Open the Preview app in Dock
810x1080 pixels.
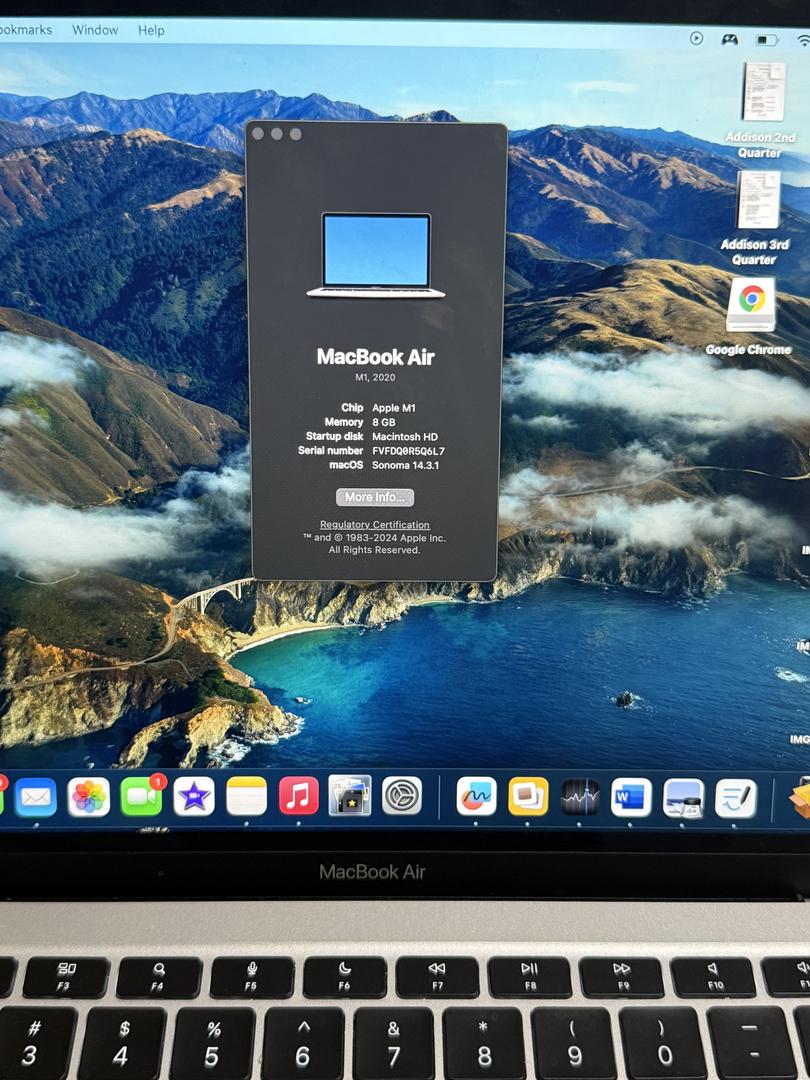click(684, 798)
